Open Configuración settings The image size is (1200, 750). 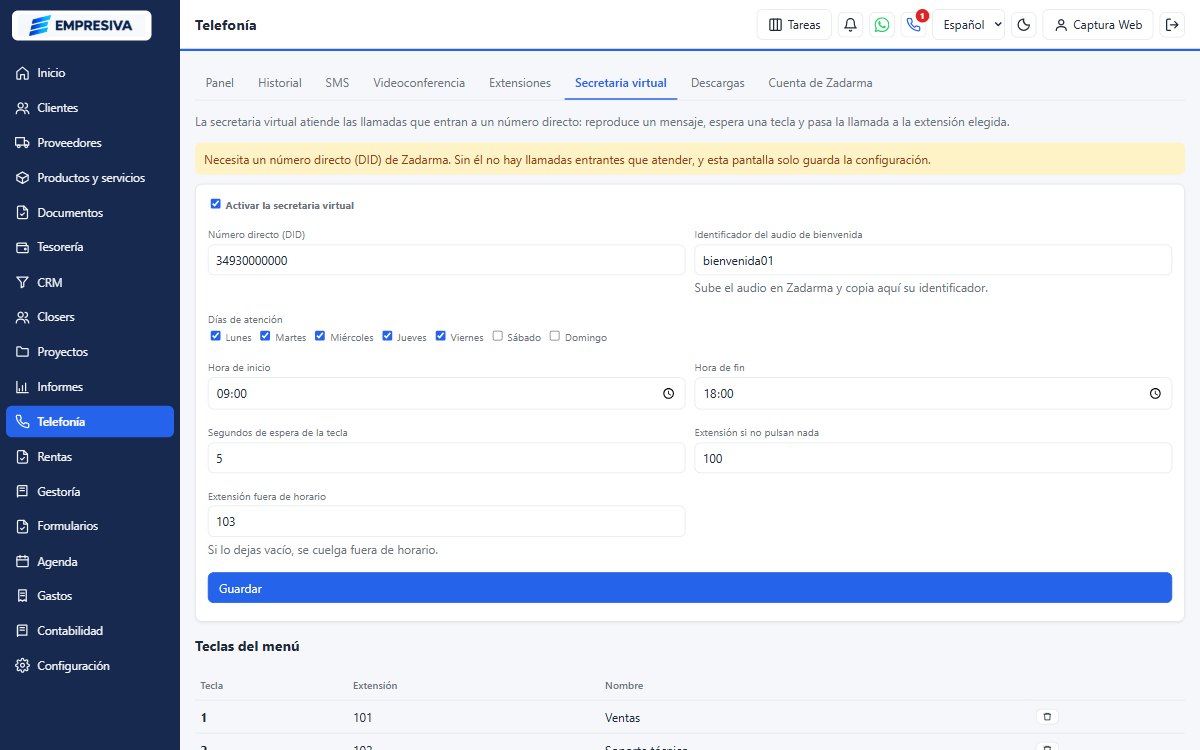tap(90, 666)
